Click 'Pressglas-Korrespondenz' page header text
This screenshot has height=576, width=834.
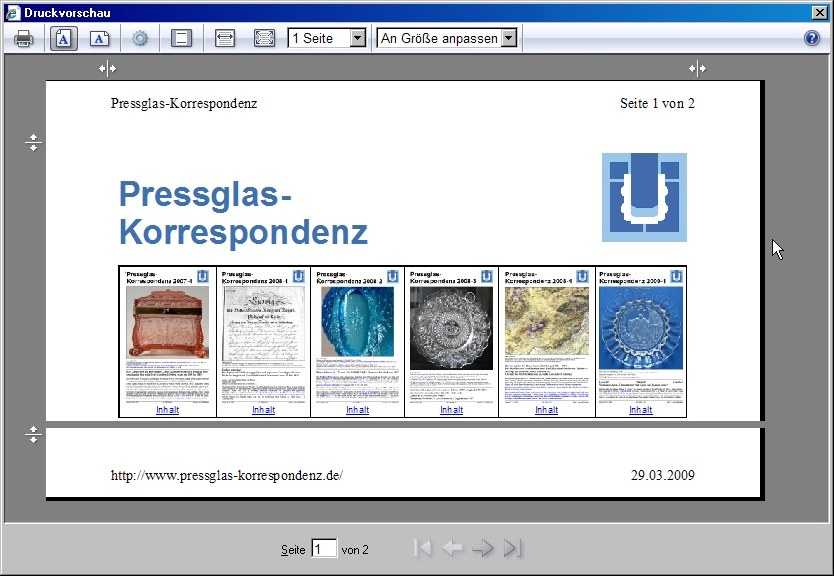[x=184, y=103]
